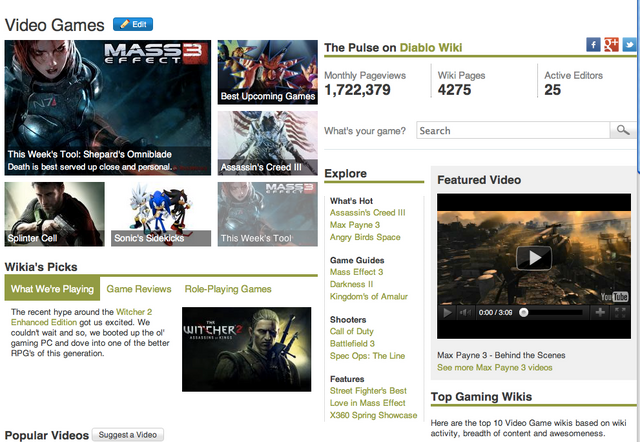Image resolution: width=640 pixels, height=442 pixels.
Task: Switch to the Game Reviews tab
Action: (x=139, y=289)
